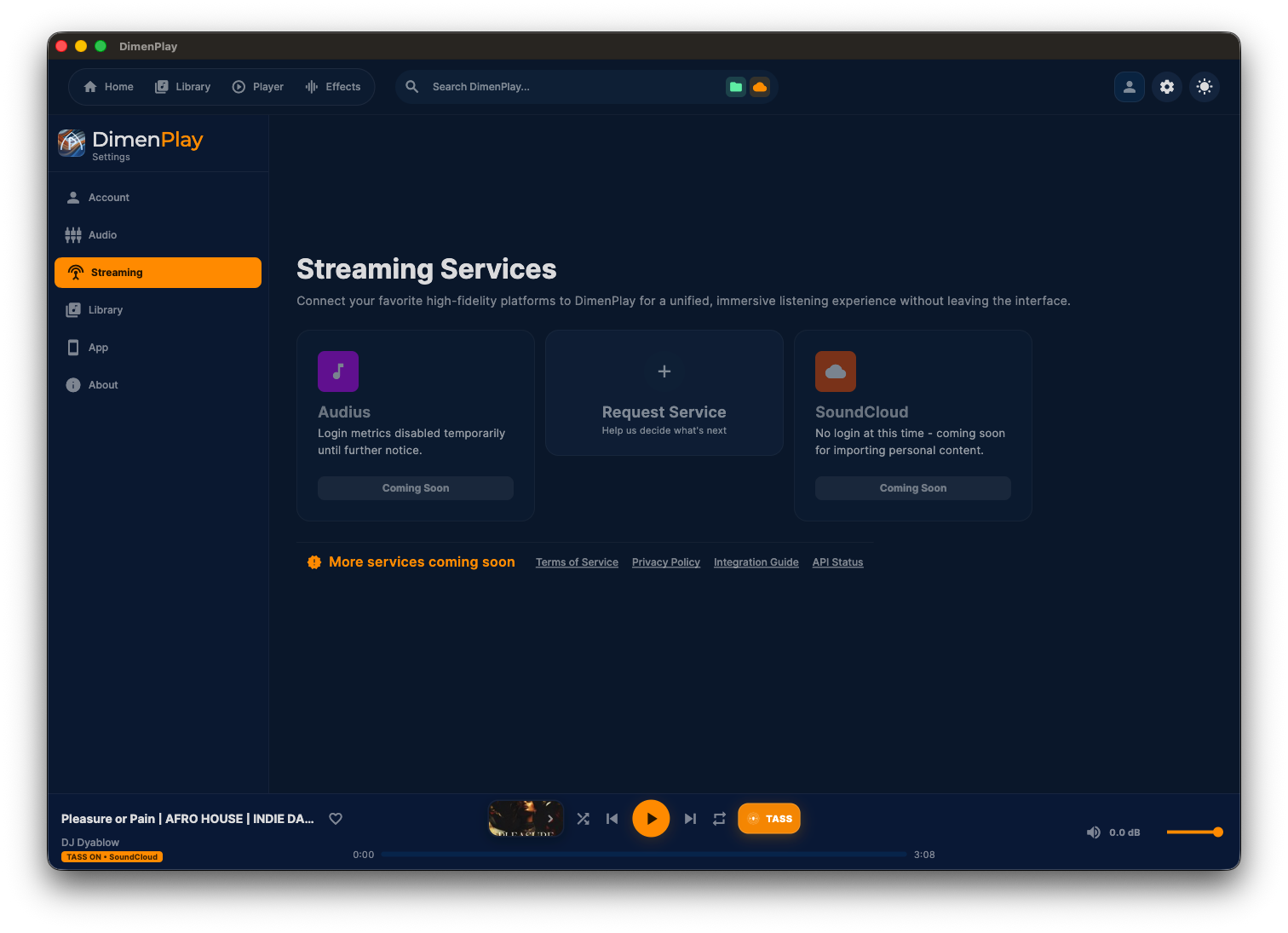Open the user profile icon button
Image resolution: width=1288 pixels, height=933 pixels.
[1130, 87]
